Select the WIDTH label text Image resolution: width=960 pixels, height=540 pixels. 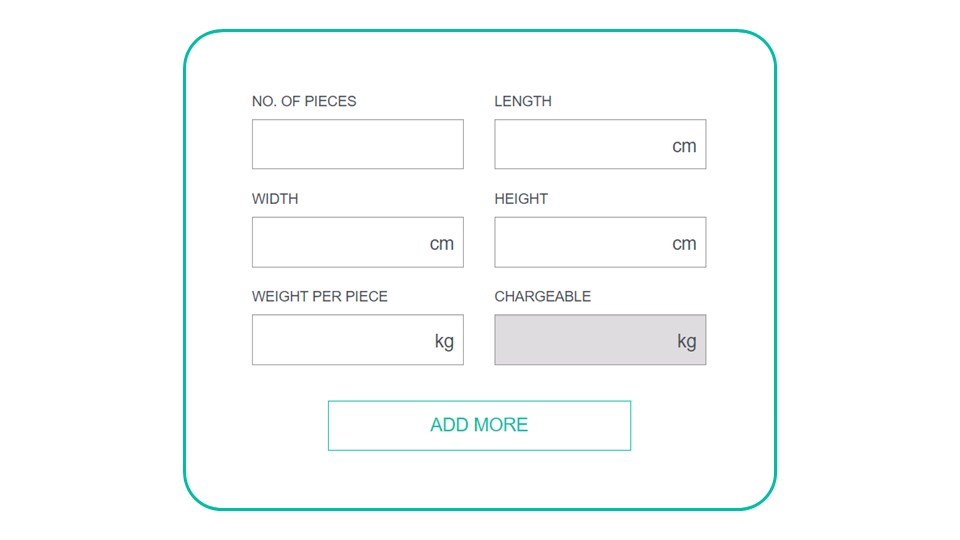275,199
